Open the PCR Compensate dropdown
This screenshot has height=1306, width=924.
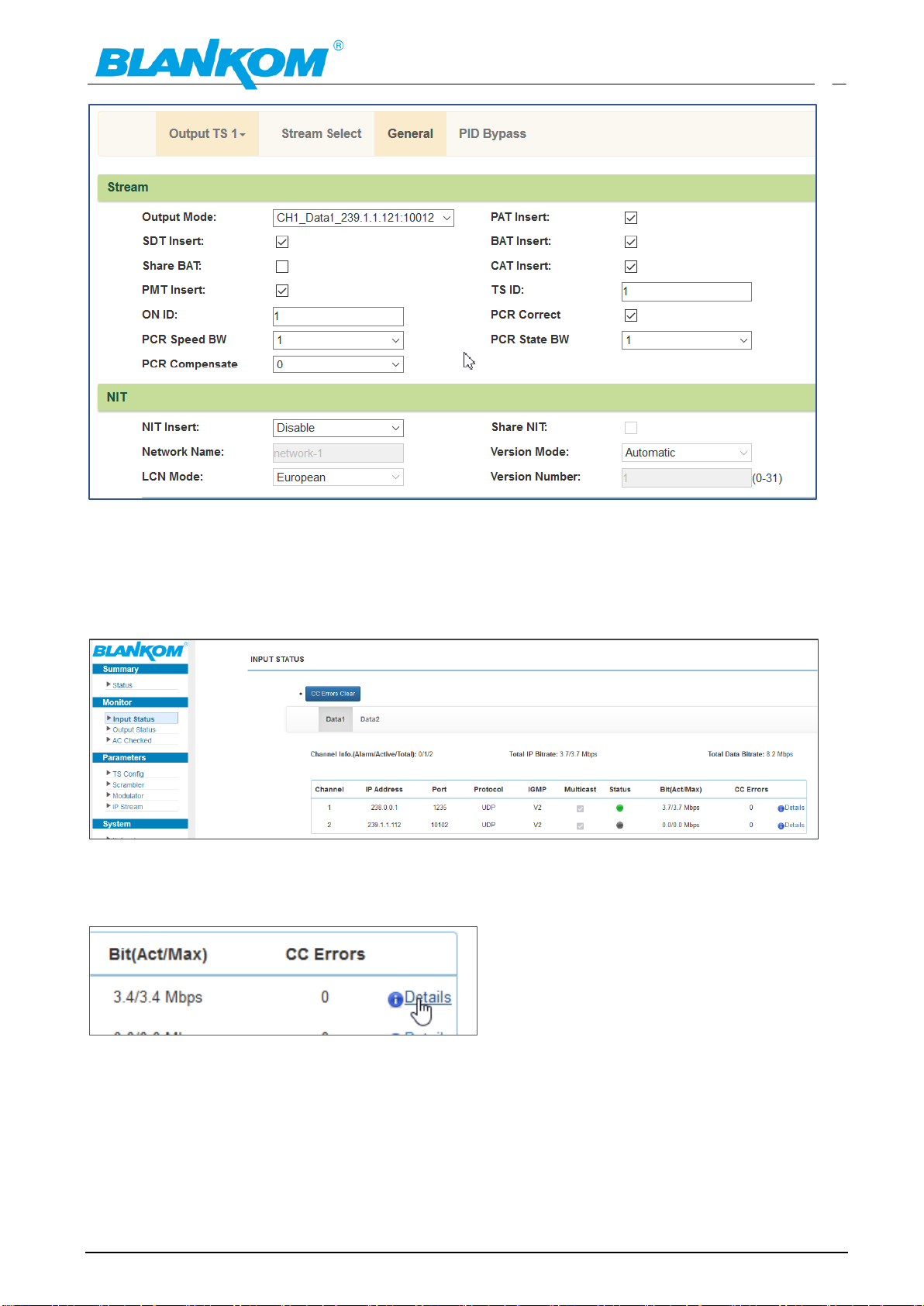point(338,364)
